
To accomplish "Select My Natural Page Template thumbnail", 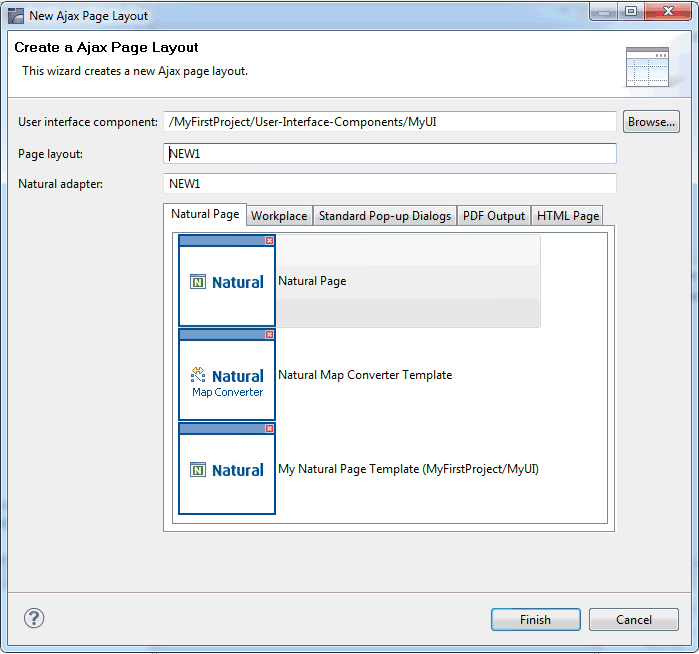I will tap(227, 468).
